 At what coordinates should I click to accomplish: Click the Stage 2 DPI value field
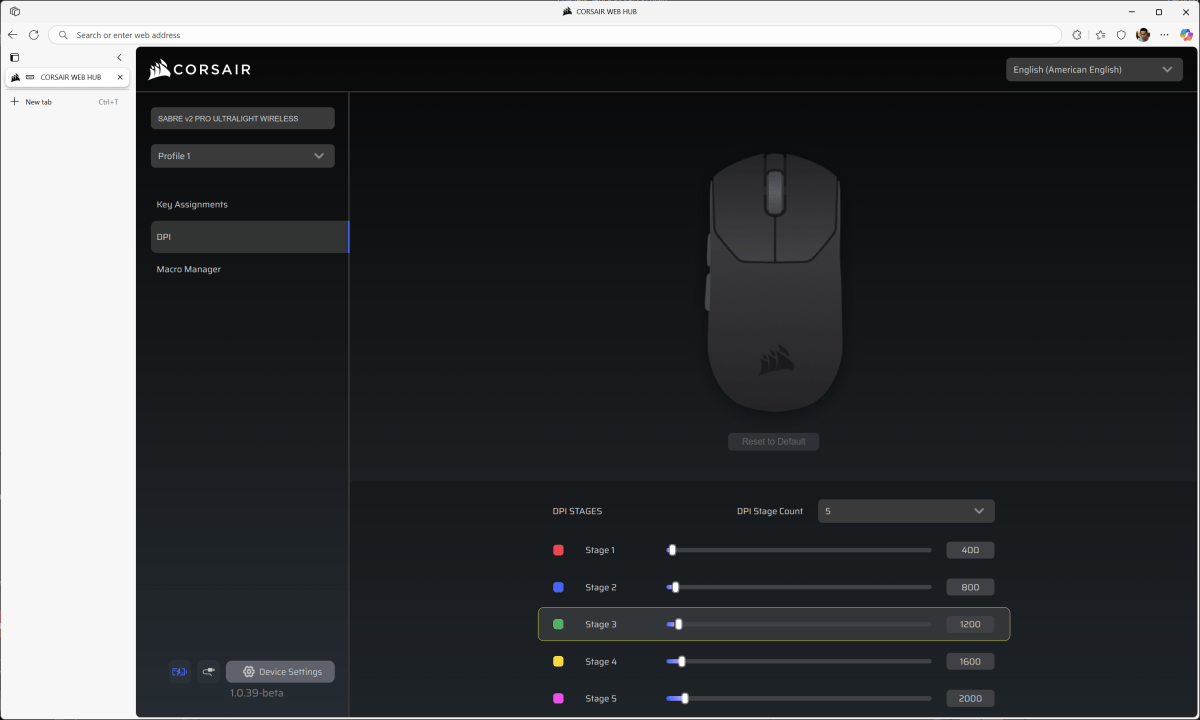tap(970, 587)
